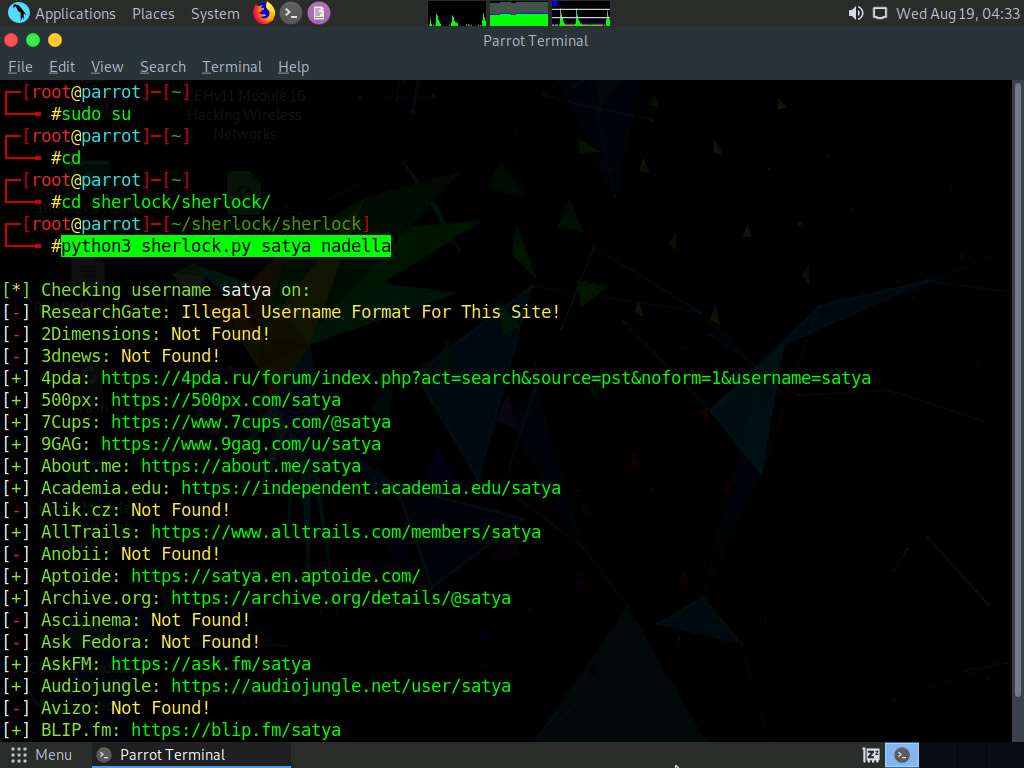The width and height of the screenshot is (1024, 768).
Task: Click the 'sudo su' command text
Action: tap(96, 114)
